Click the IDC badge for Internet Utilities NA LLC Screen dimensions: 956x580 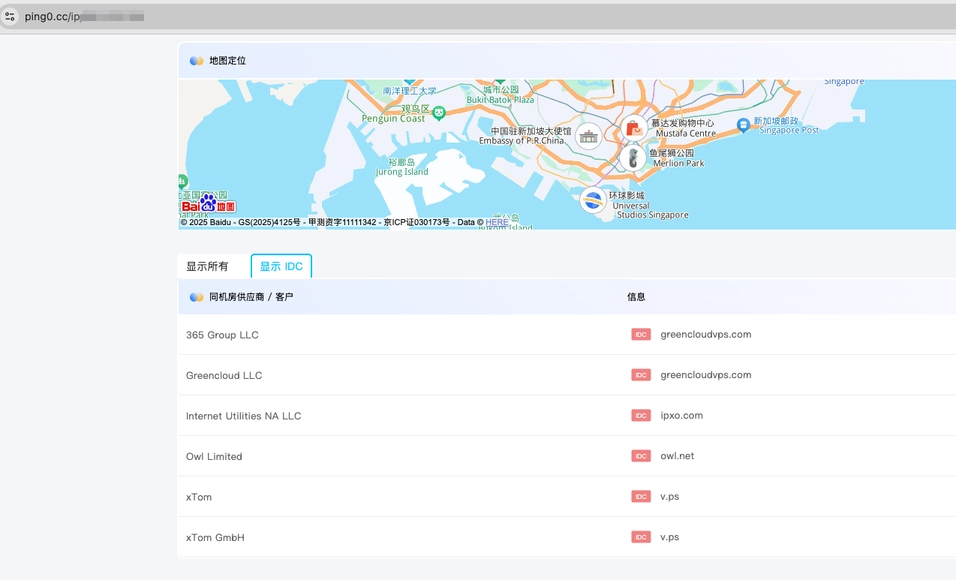tap(641, 415)
